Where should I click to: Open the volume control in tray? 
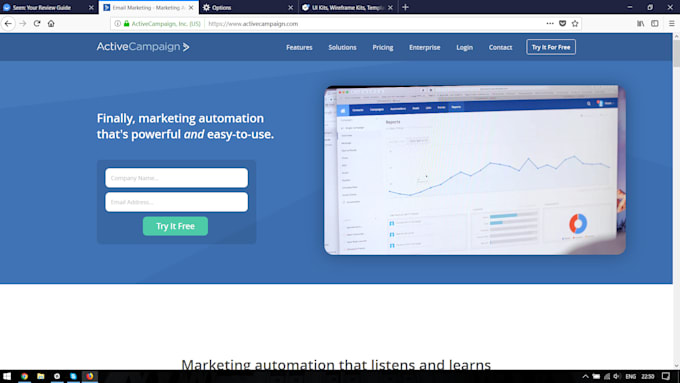[617, 376]
